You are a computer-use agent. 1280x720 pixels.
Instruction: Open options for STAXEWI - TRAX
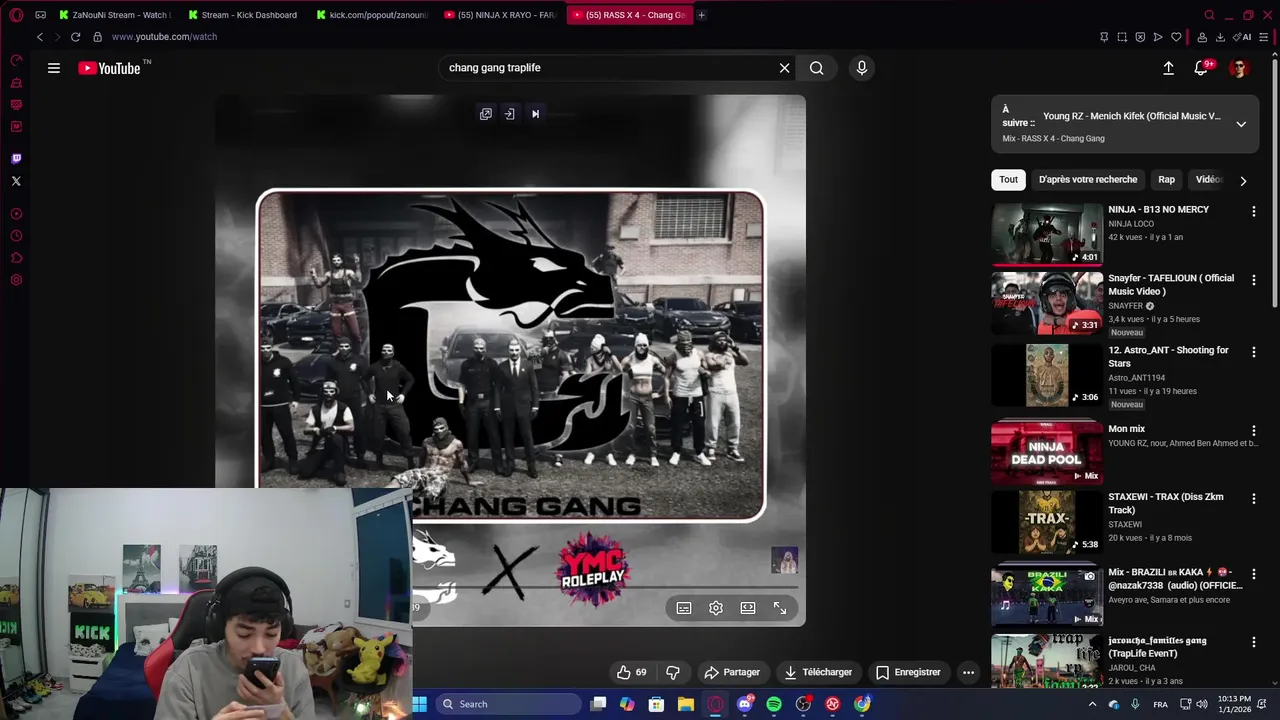[1253, 498]
